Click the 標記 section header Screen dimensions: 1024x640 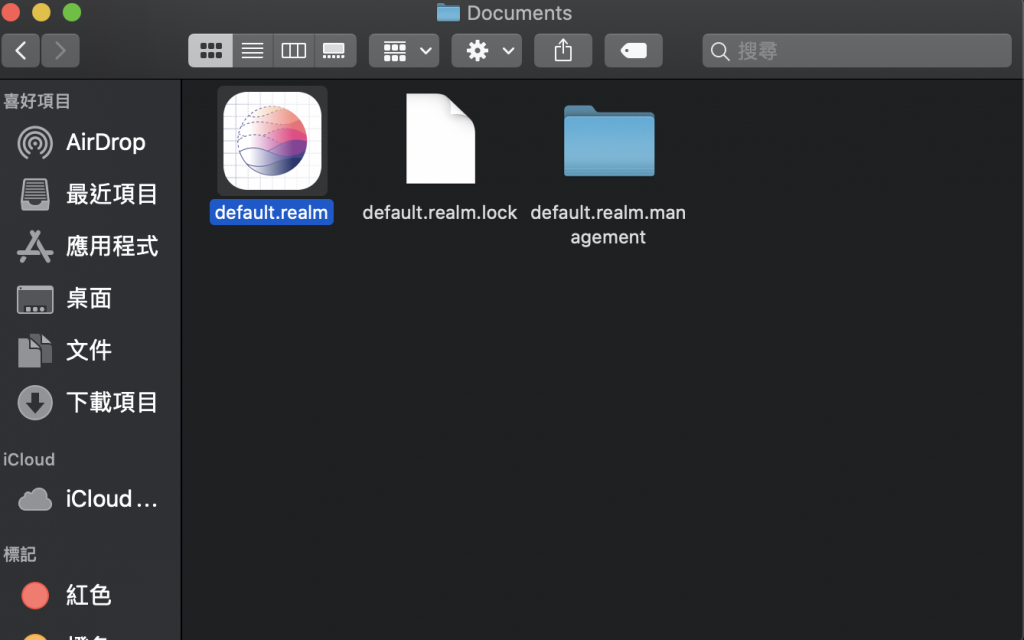(20, 554)
